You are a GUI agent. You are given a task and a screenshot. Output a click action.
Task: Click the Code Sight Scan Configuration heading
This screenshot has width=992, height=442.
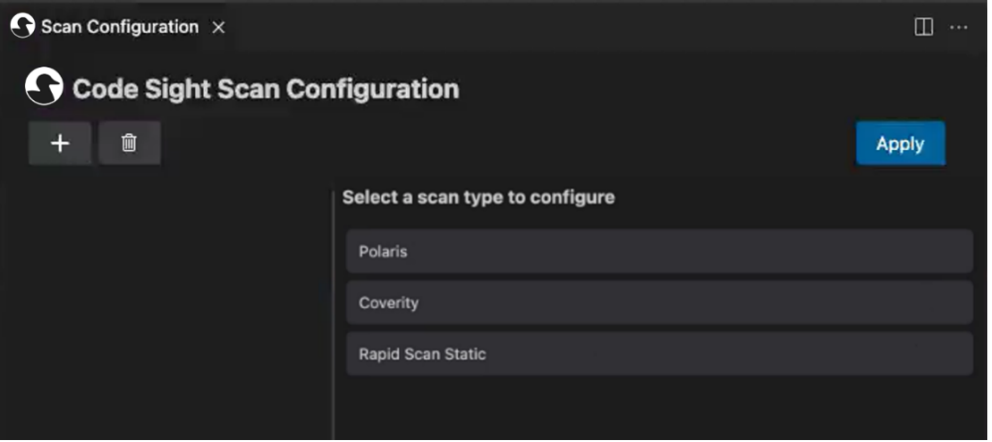[265, 88]
